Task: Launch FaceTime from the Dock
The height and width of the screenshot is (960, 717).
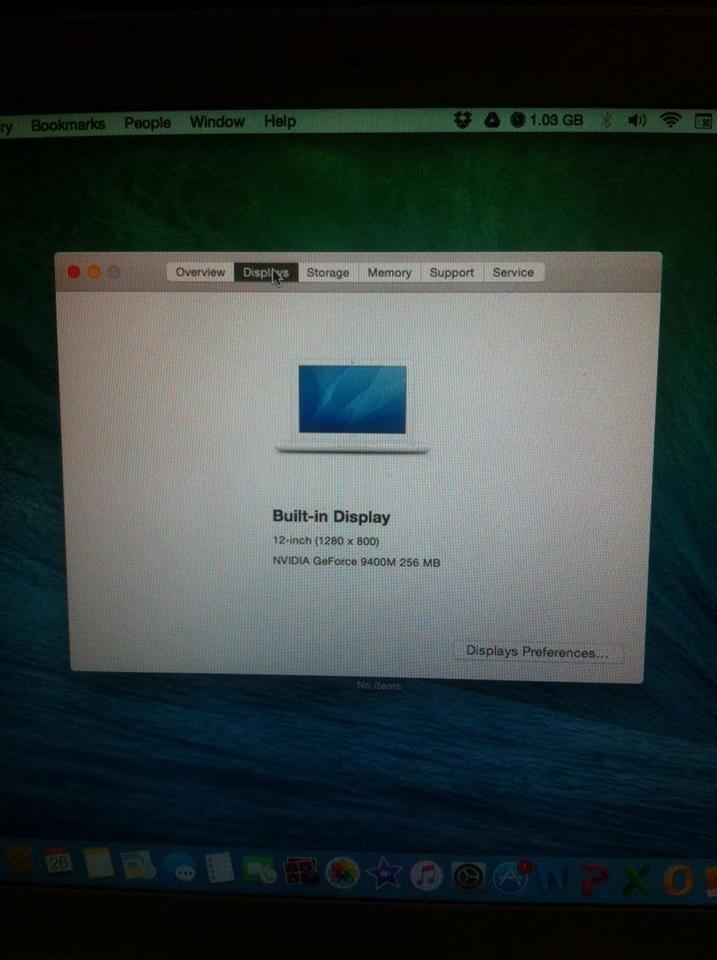Action: point(260,870)
